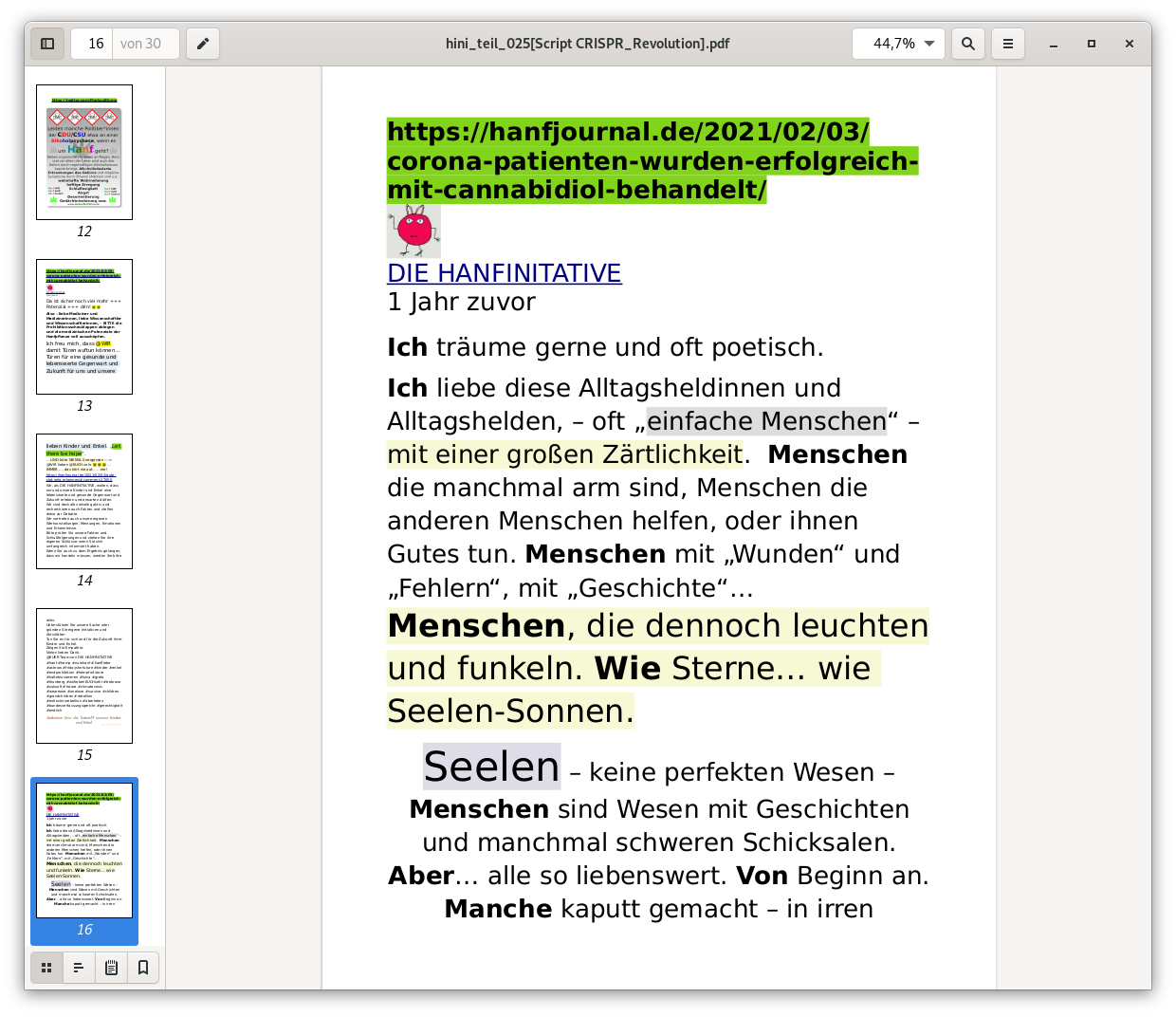Click the pink cartoon figure image
This screenshot has height=1017, width=1176.
tap(413, 231)
